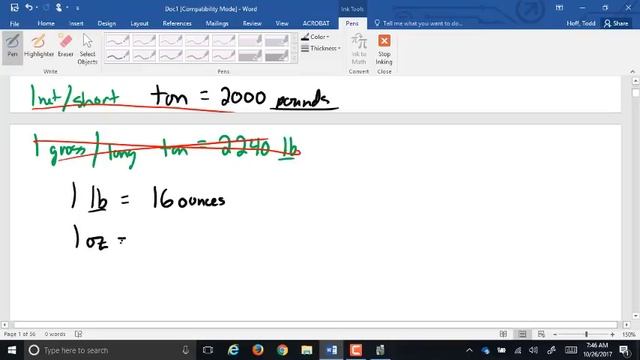This screenshot has height=360, width=640.
Task: Collapse the ribbon with chevron
Action: (633, 71)
